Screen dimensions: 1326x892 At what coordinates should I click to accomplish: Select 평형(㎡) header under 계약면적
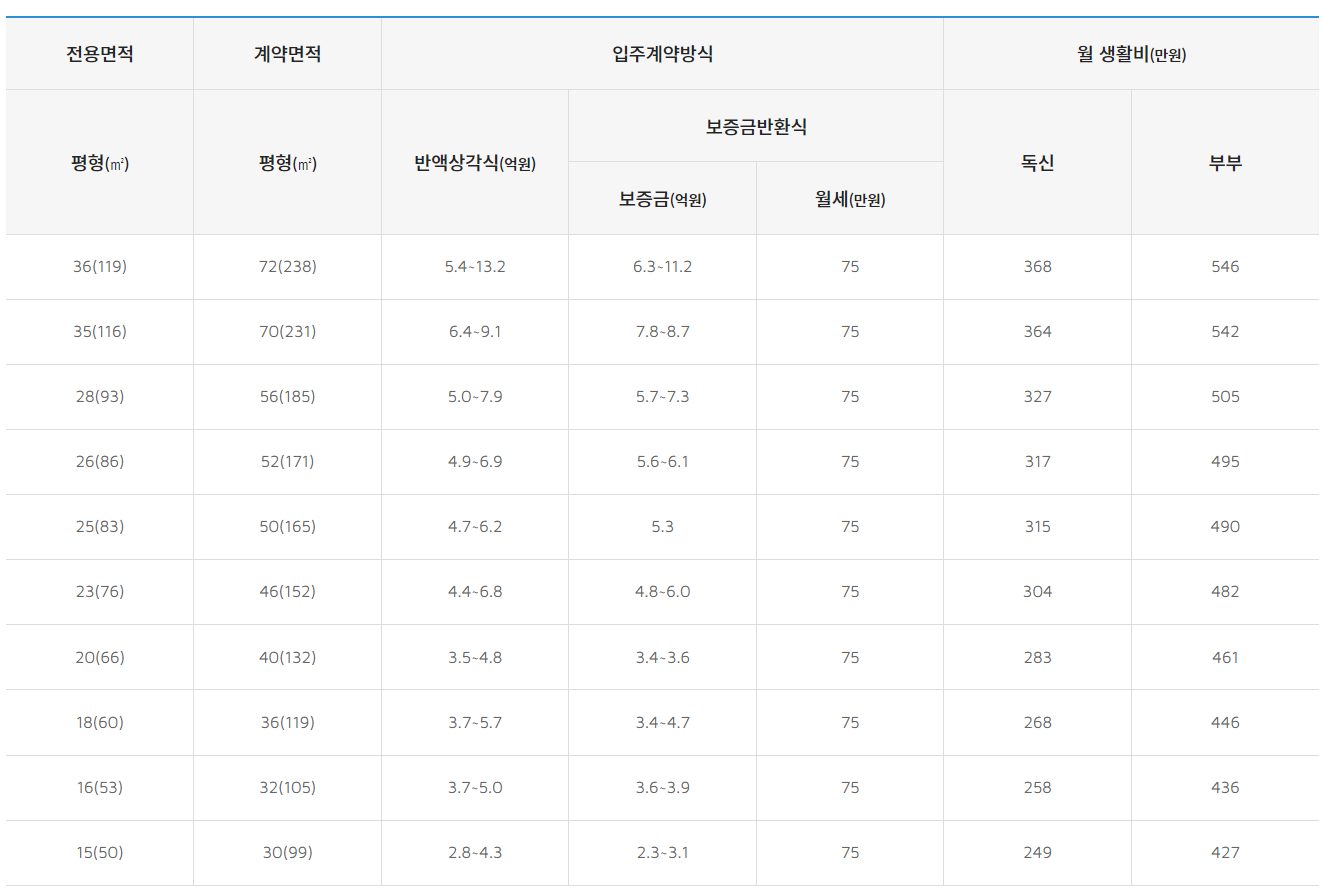pyautogui.click(x=287, y=163)
